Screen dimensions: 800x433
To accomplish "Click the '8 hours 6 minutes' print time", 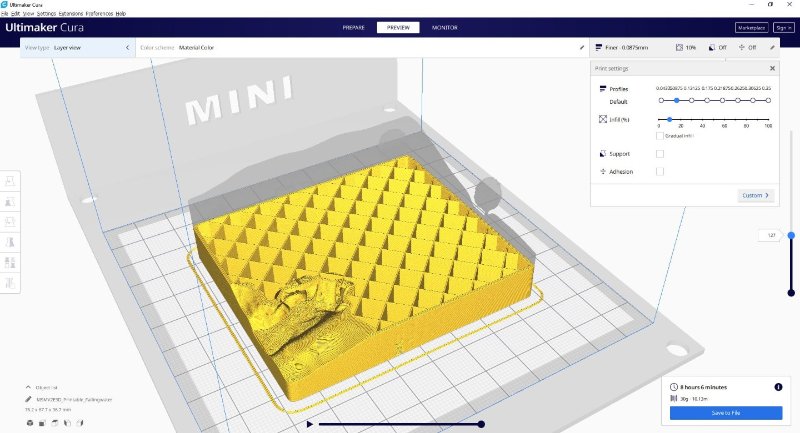I will tap(703, 387).
